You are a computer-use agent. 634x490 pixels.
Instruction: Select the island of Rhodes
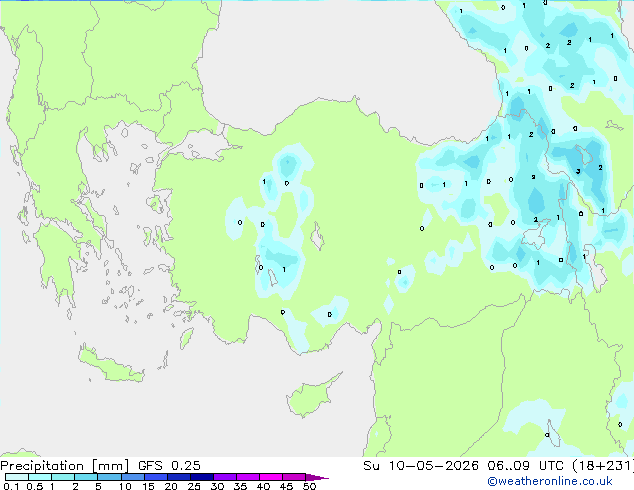(186, 338)
